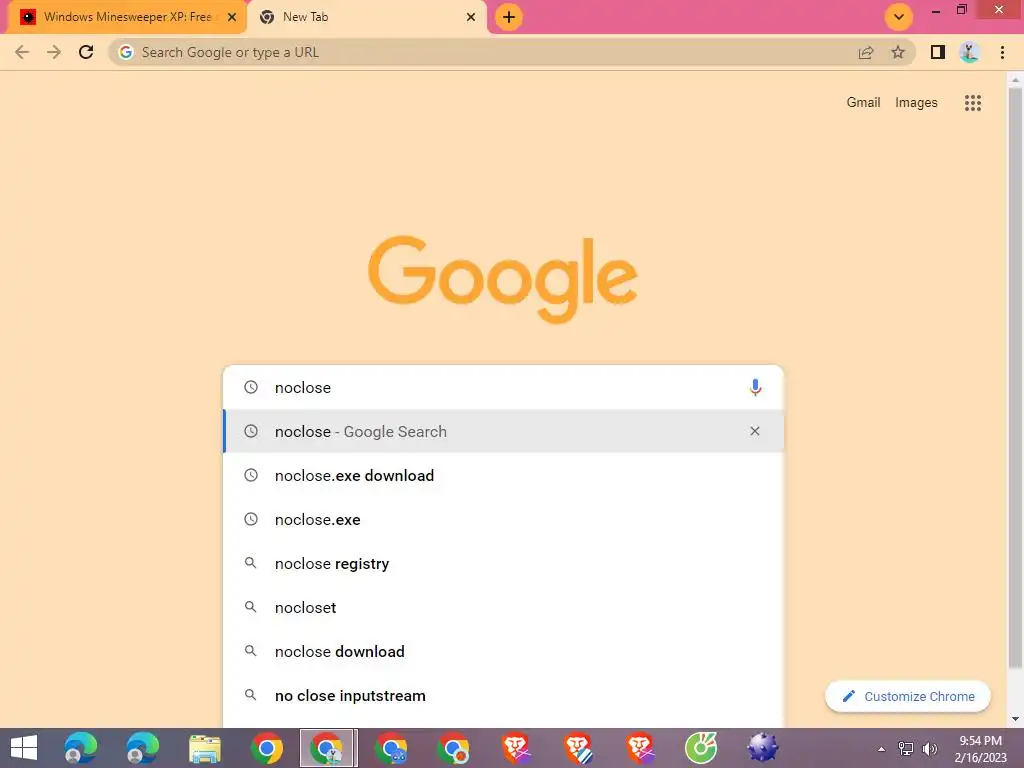Click the Customize Chrome button
The width and height of the screenshot is (1024, 768).
pyautogui.click(x=908, y=696)
